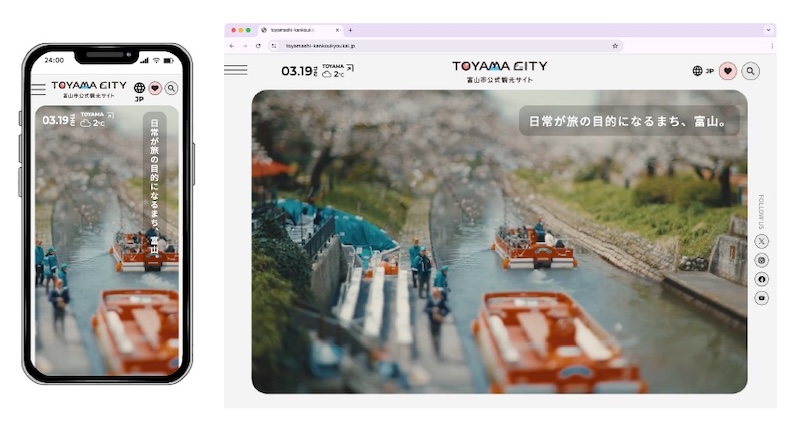Open the Instagram social link
Image resolution: width=800 pixels, height=428 pixels.
[x=762, y=260]
